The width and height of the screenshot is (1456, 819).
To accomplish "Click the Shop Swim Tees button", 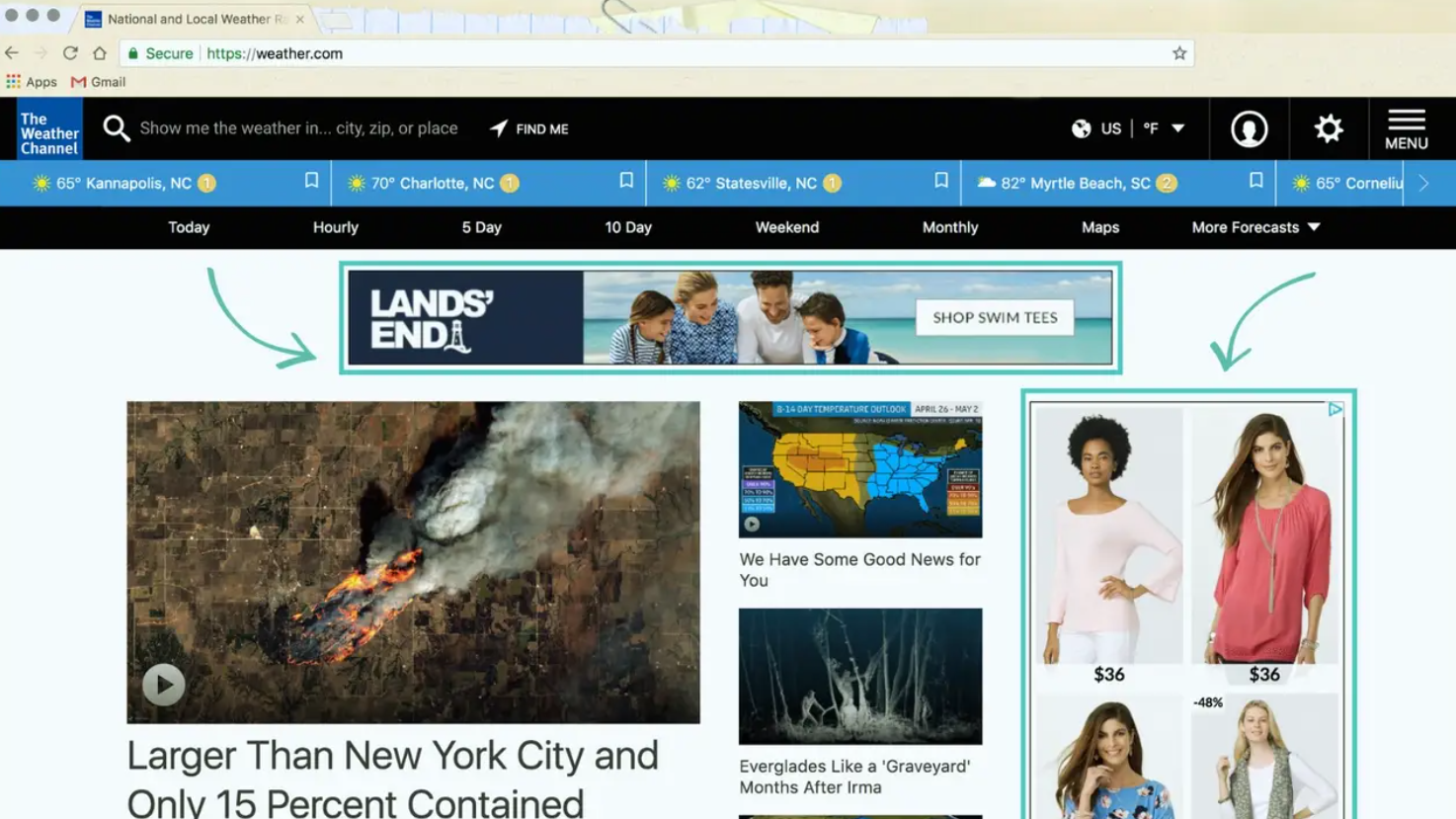I will pyautogui.click(x=995, y=317).
